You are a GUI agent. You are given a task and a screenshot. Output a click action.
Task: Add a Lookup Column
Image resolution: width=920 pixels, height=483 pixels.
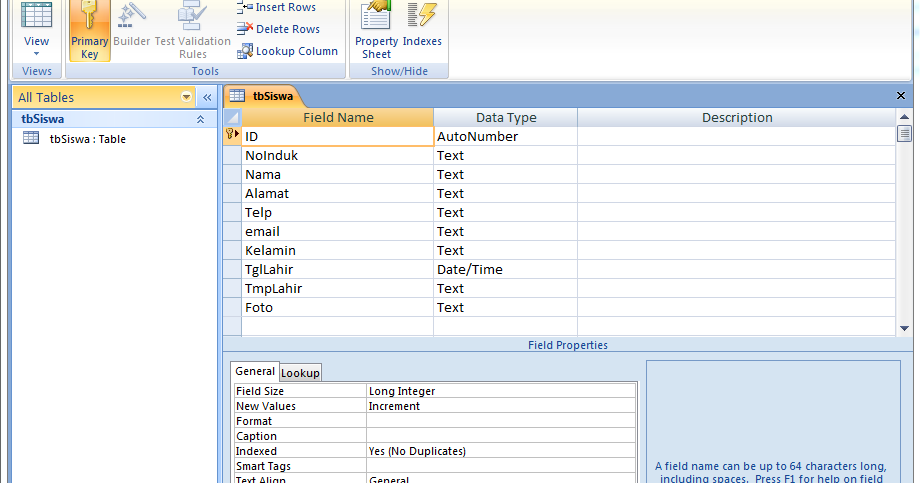(x=288, y=51)
